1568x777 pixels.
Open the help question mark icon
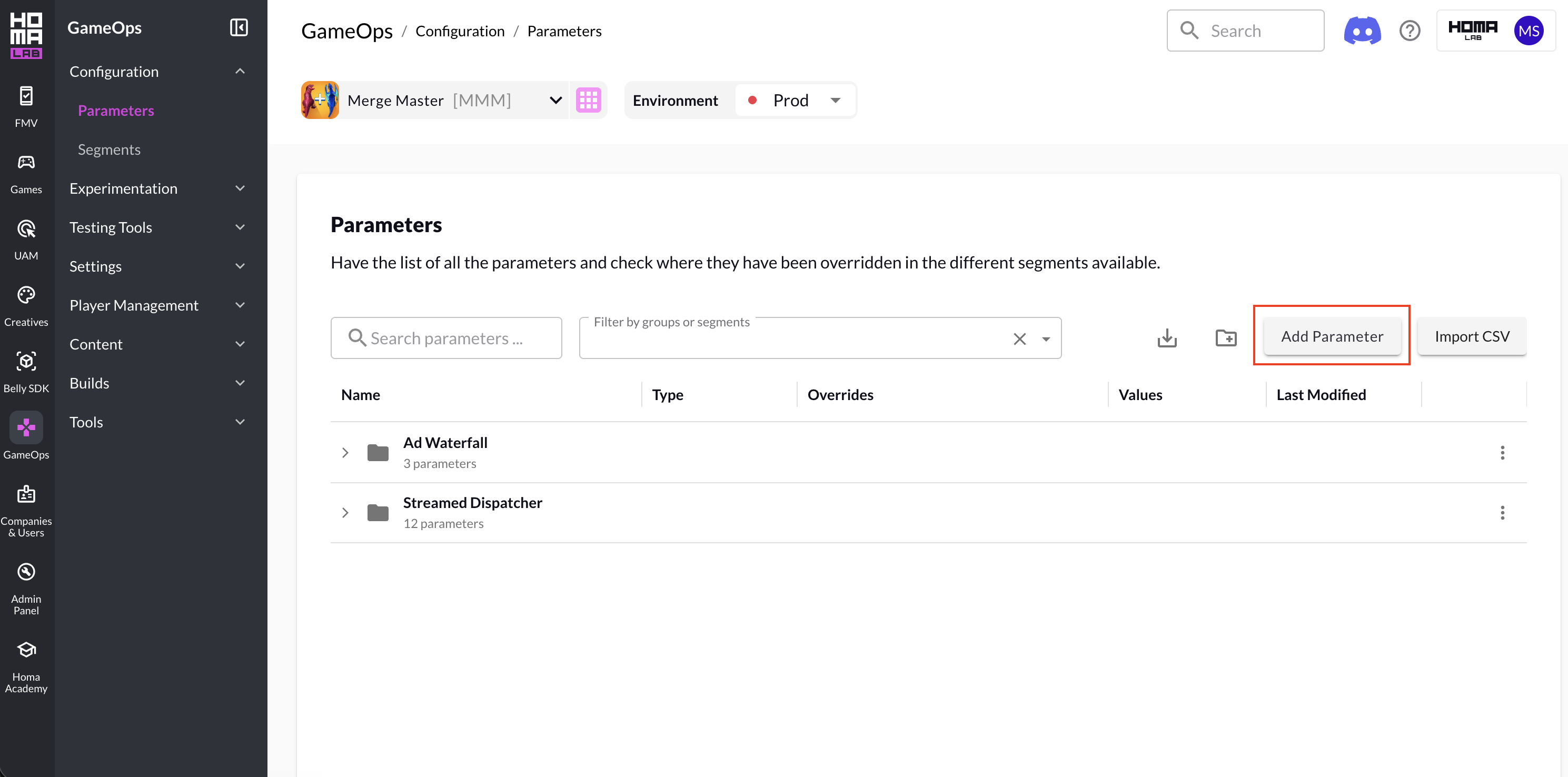coord(1410,31)
